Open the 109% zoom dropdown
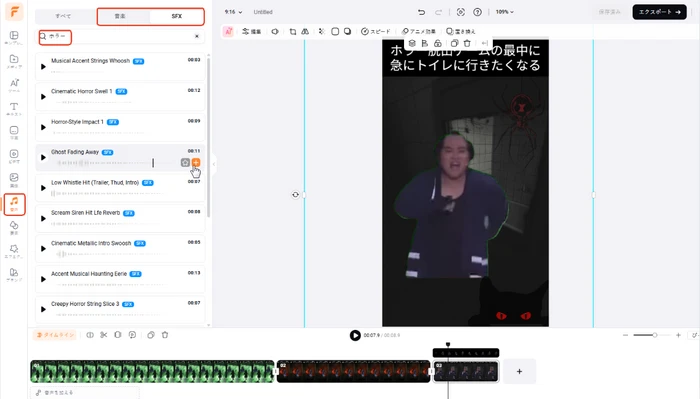The height and width of the screenshot is (399, 700). [x=504, y=12]
